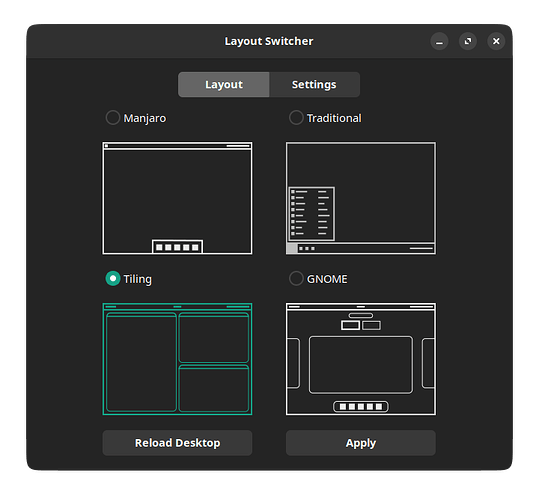The image size is (539, 499).
Task: Click the teal Tiling layout preview
Action: (177, 359)
